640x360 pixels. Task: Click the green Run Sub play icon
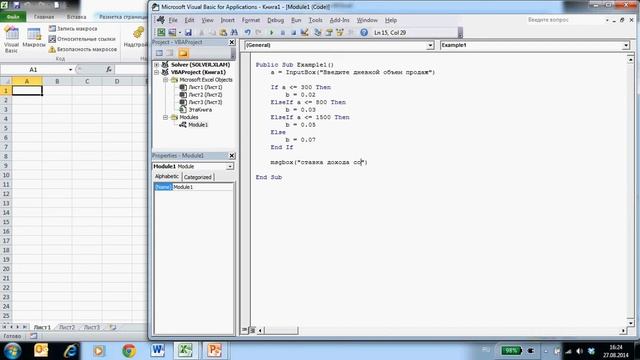271,32
